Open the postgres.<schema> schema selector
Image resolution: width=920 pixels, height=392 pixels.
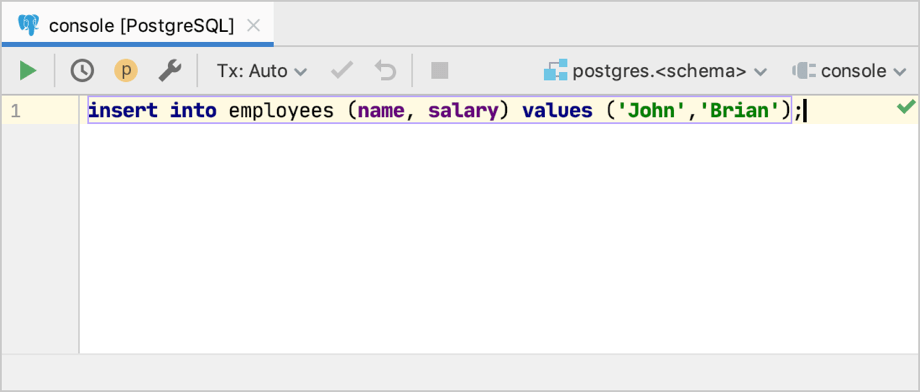tap(655, 71)
